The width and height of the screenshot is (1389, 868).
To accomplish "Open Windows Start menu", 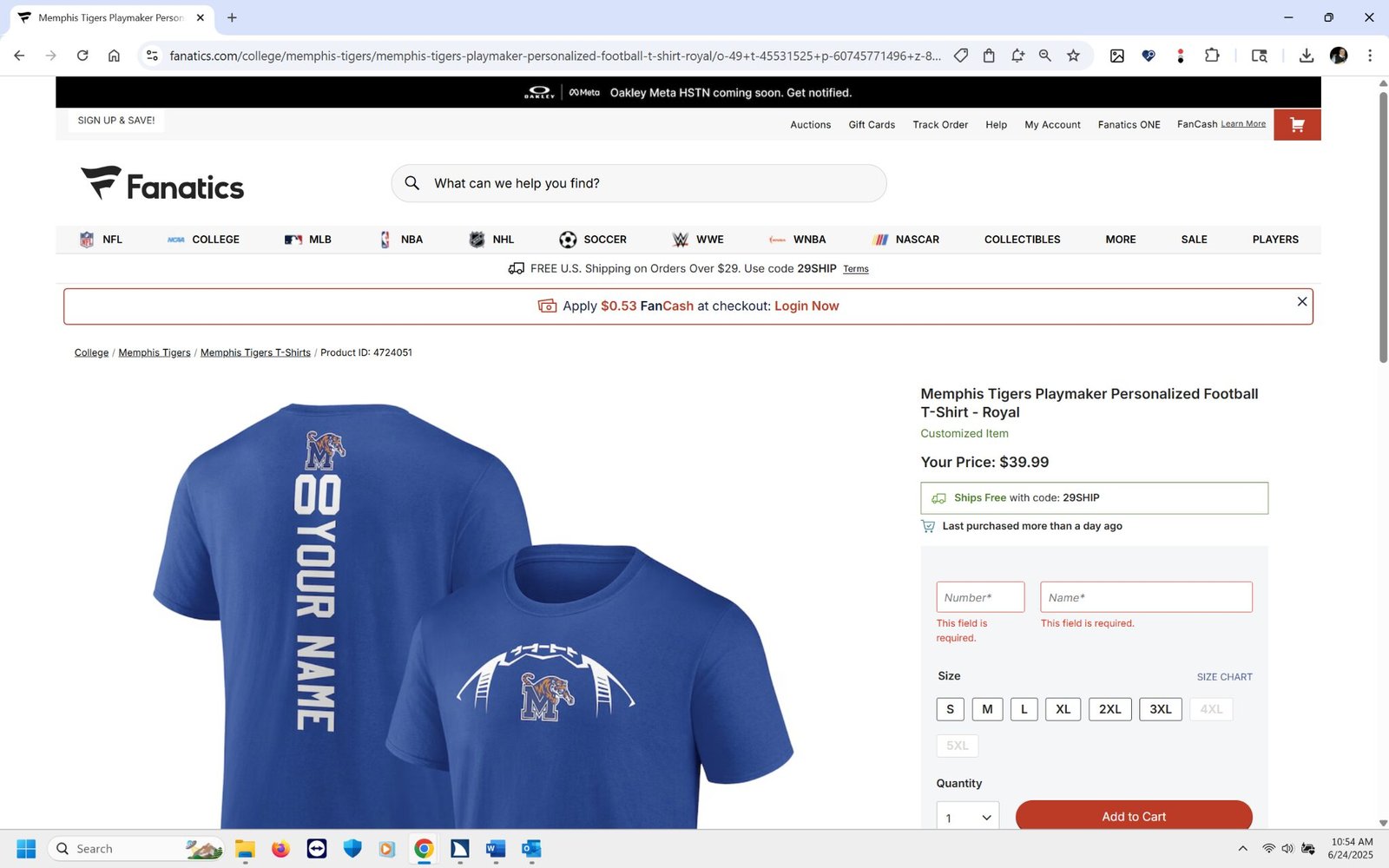I will click(26, 849).
